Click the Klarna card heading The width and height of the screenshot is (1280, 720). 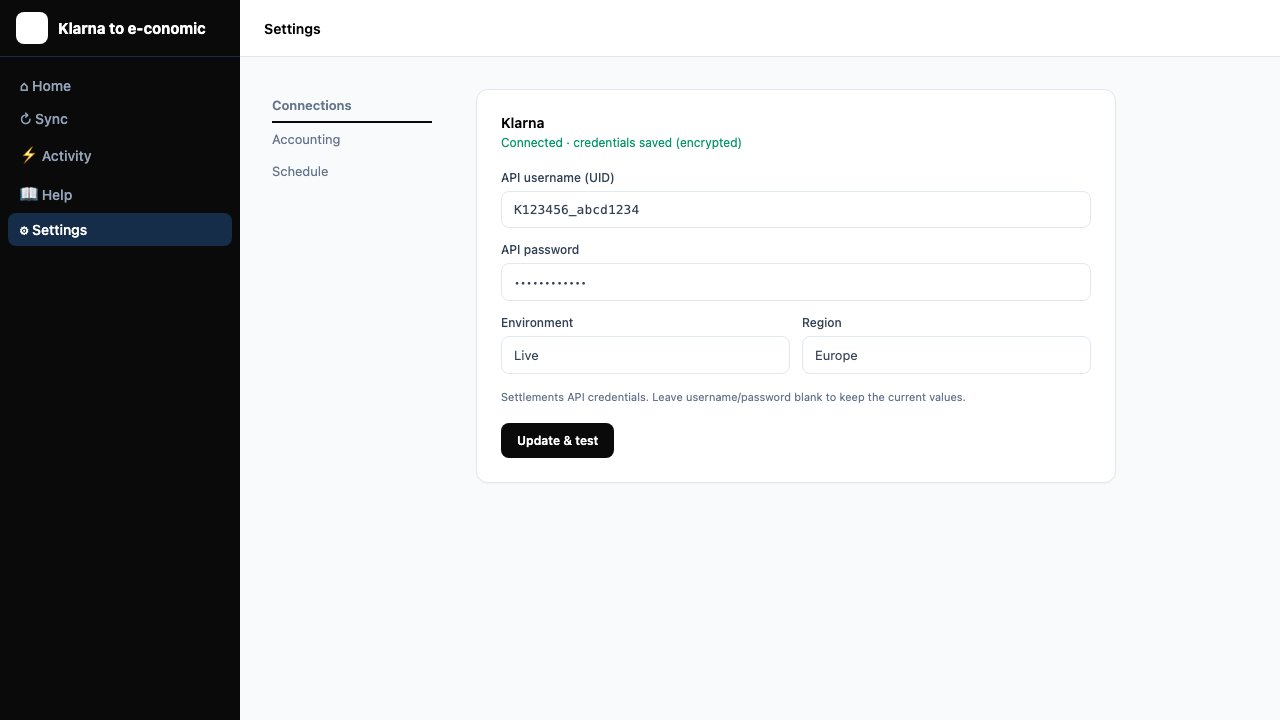[x=523, y=123]
